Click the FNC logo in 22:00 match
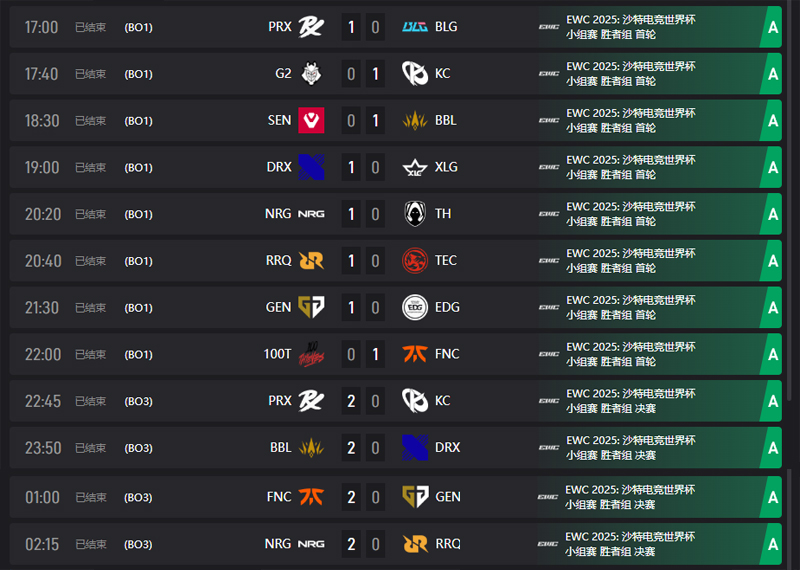 [x=415, y=354]
